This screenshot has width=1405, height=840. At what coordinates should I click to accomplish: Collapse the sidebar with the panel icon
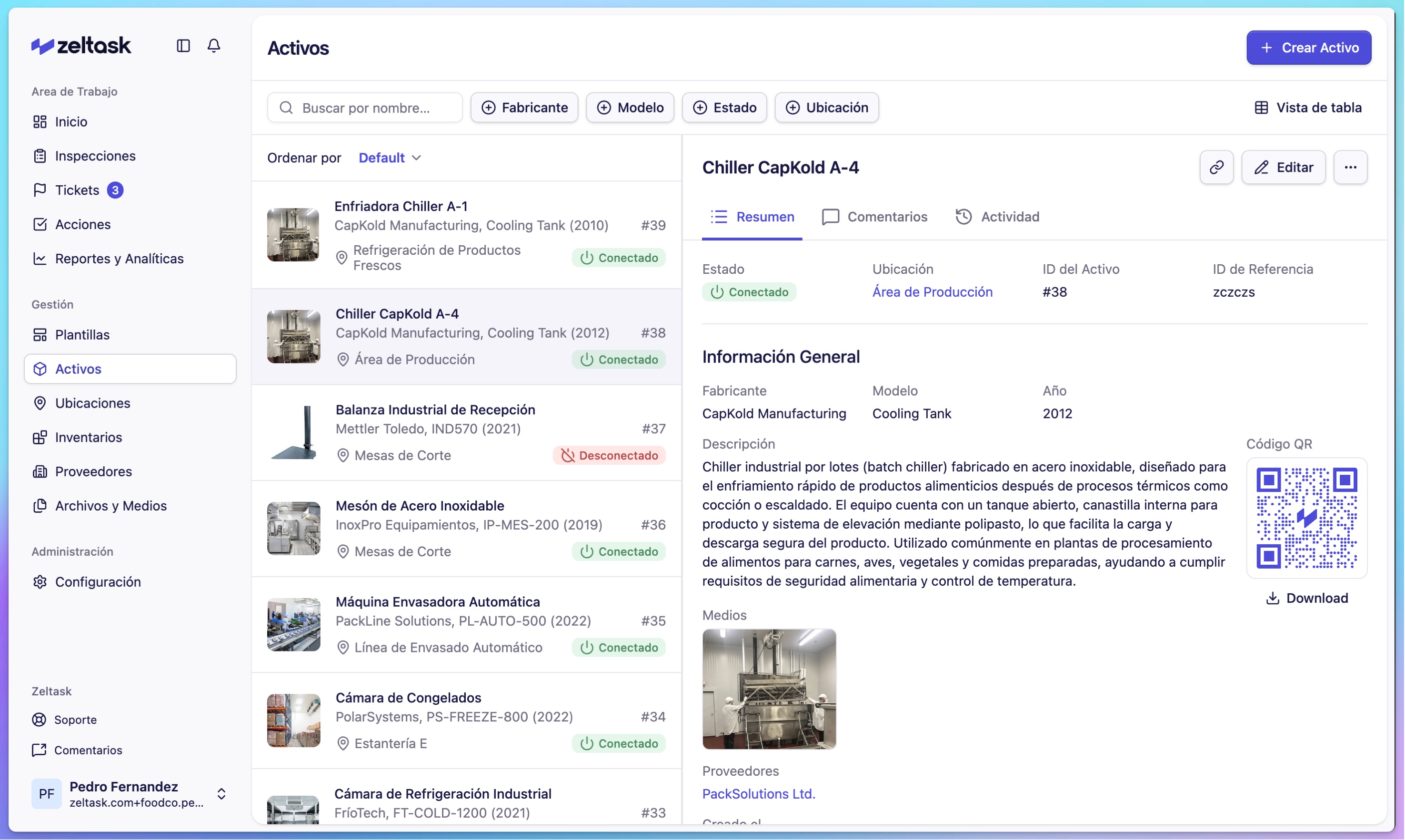click(x=183, y=46)
